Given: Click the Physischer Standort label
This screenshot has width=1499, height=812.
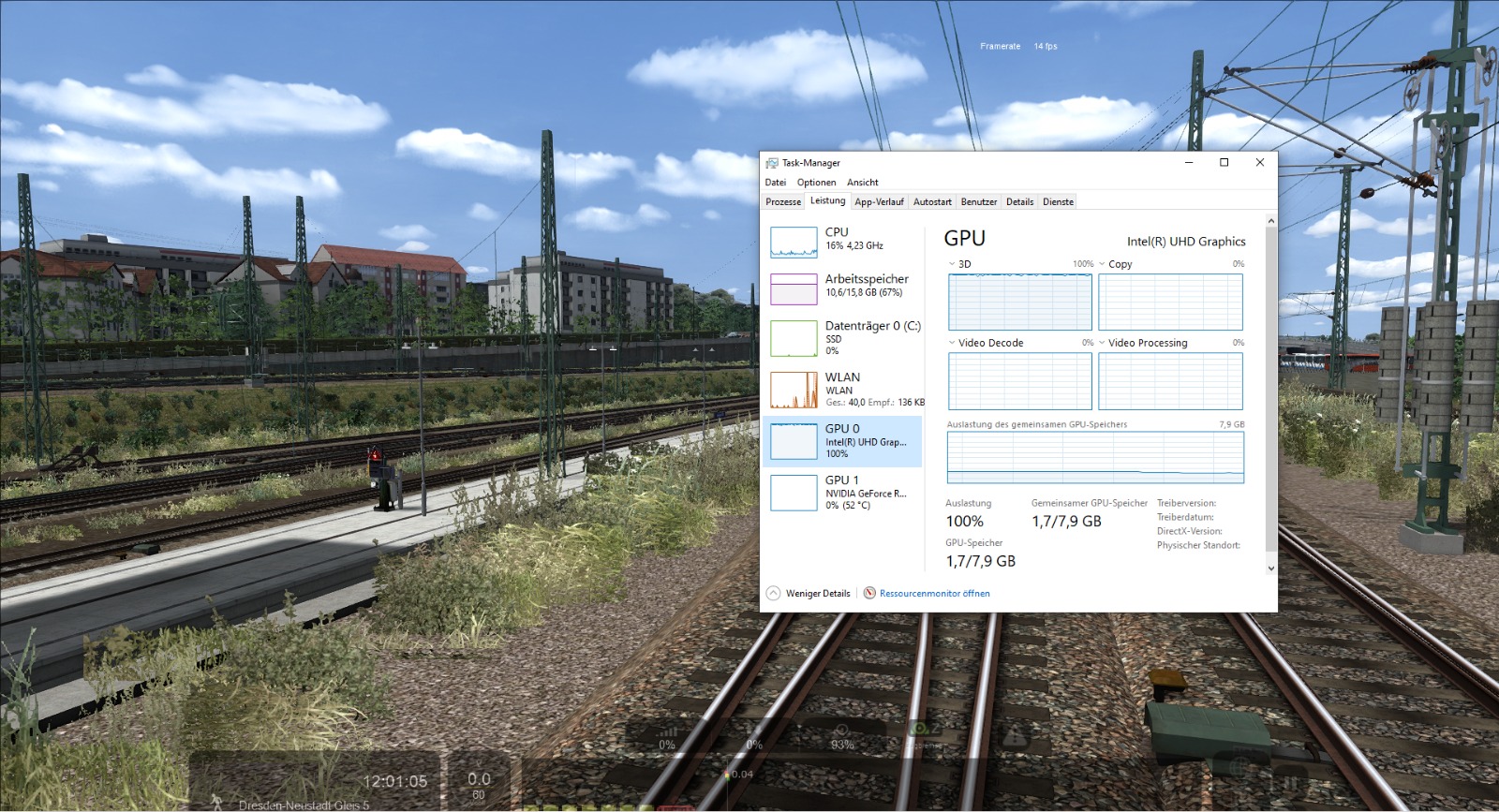Looking at the screenshot, I should point(1199,545).
